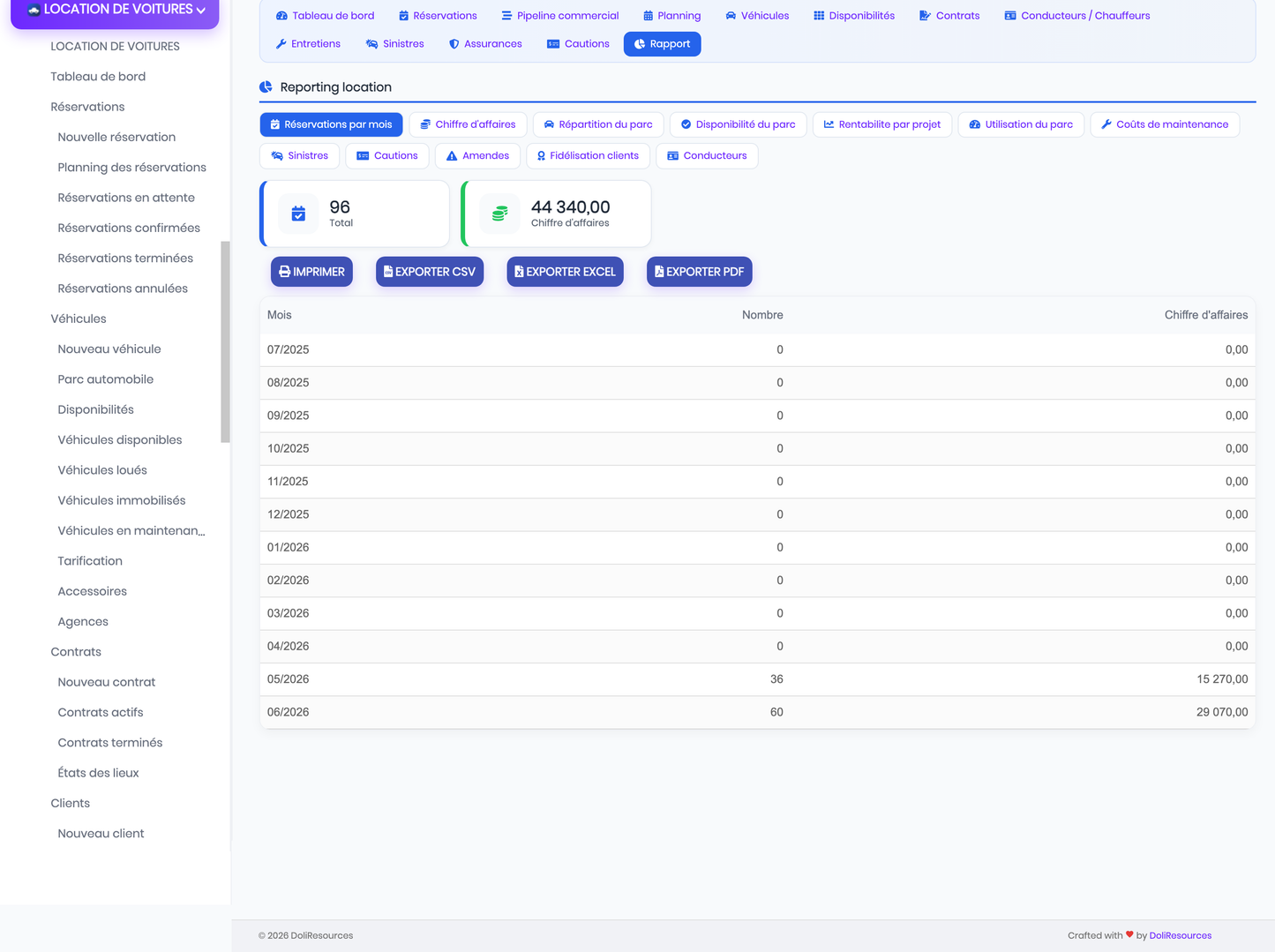The height and width of the screenshot is (952, 1275).
Task: Print the report with IMPRIMER
Action: (311, 272)
